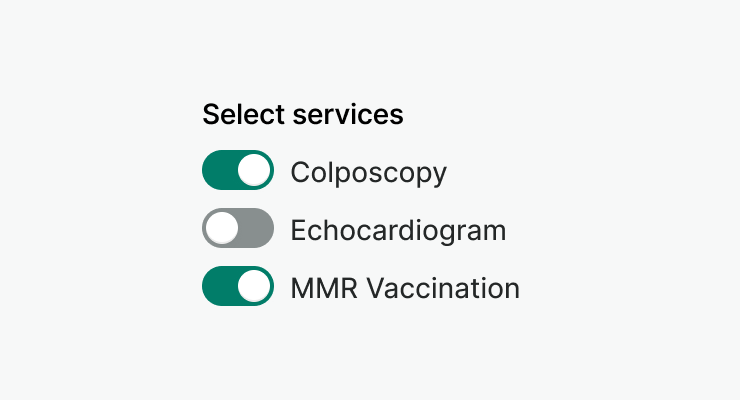Image resolution: width=740 pixels, height=400 pixels.
Task: Turn off the Colposcopy toggle
Action: pos(238,171)
